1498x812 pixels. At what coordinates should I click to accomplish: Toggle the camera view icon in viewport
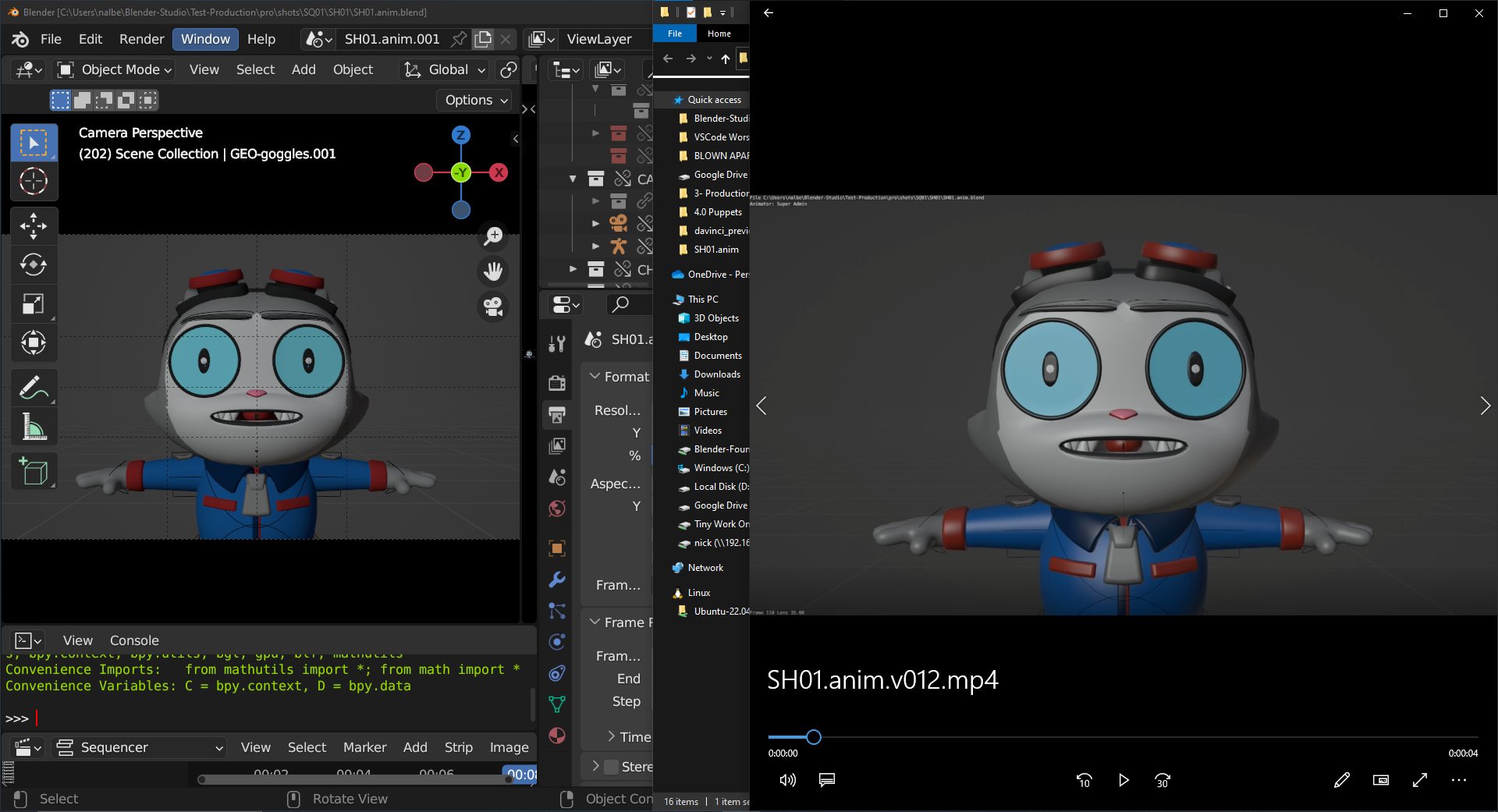click(x=493, y=306)
